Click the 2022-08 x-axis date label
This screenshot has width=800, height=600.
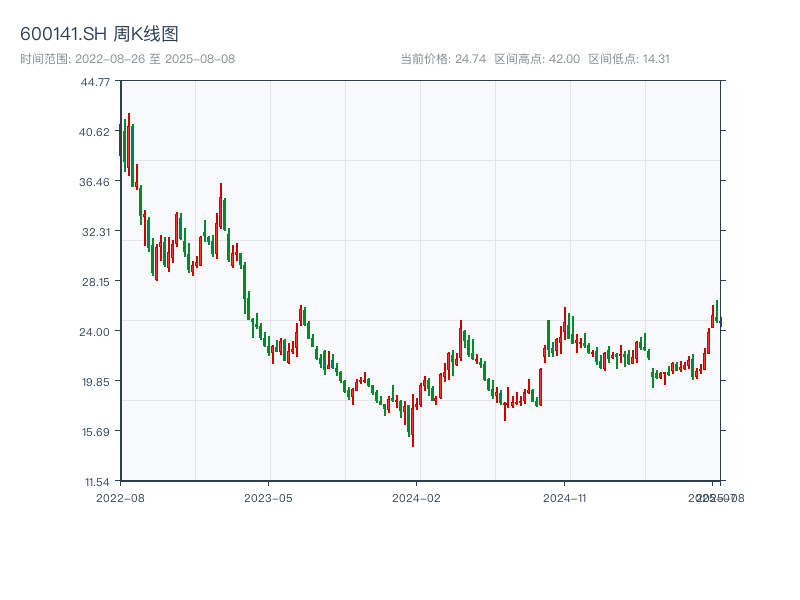[x=120, y=497]
